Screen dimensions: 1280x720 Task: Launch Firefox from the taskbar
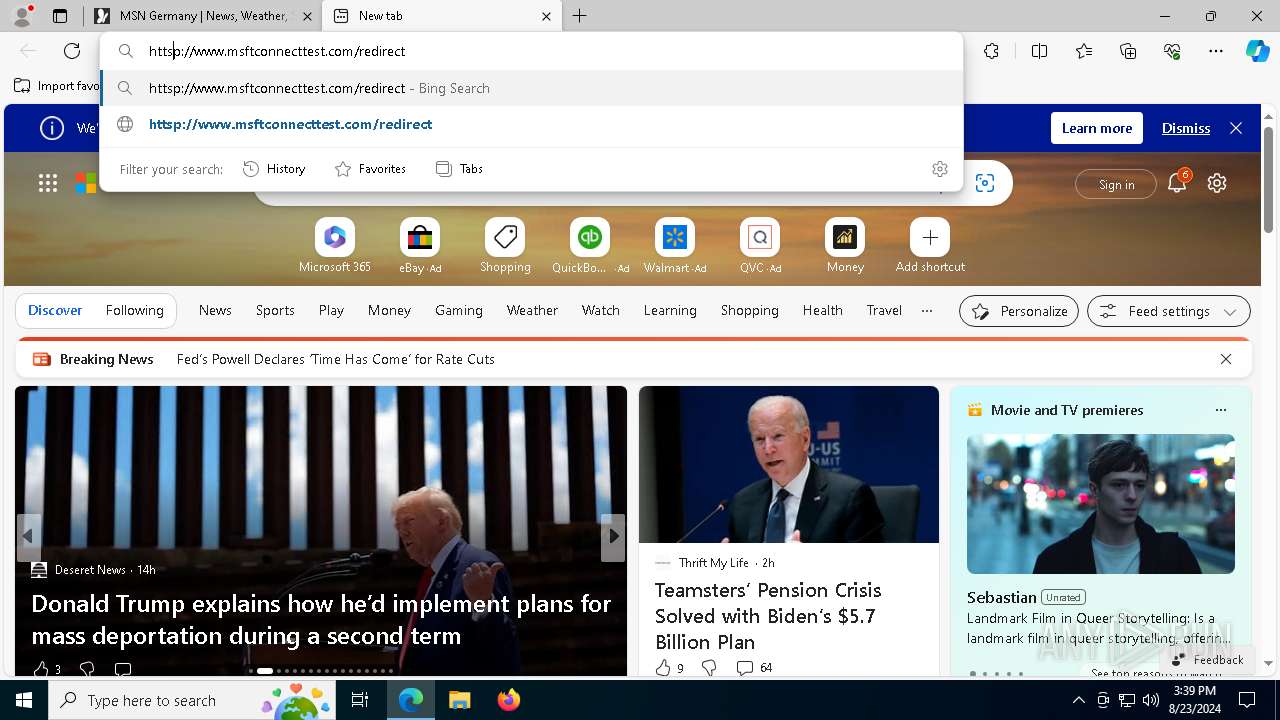click(x=509, y=700)
